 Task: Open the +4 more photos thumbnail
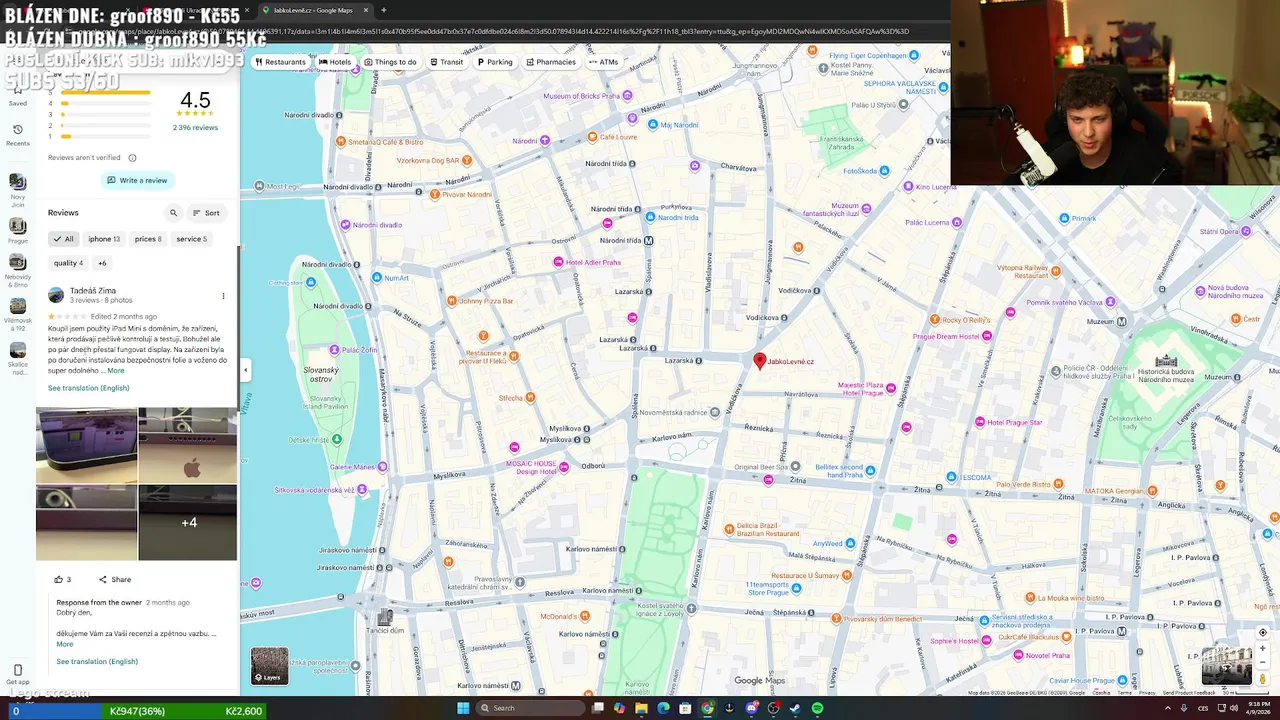point(188,523)
